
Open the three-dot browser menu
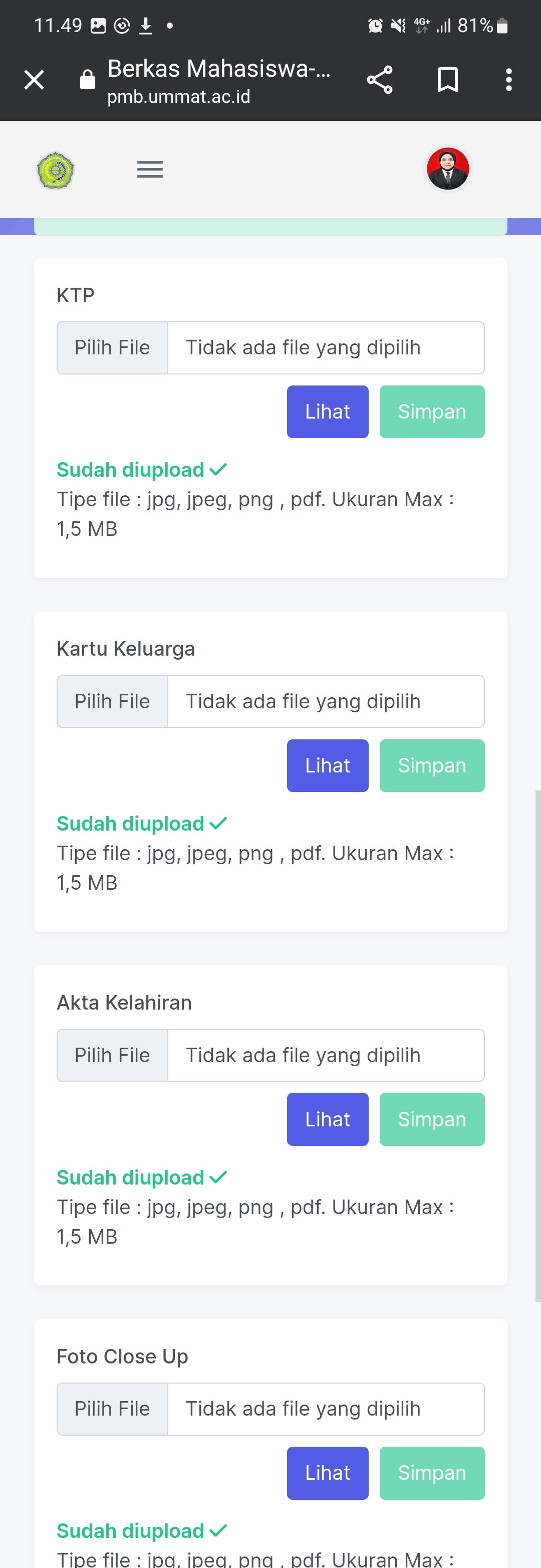click(x=508, y=80)
